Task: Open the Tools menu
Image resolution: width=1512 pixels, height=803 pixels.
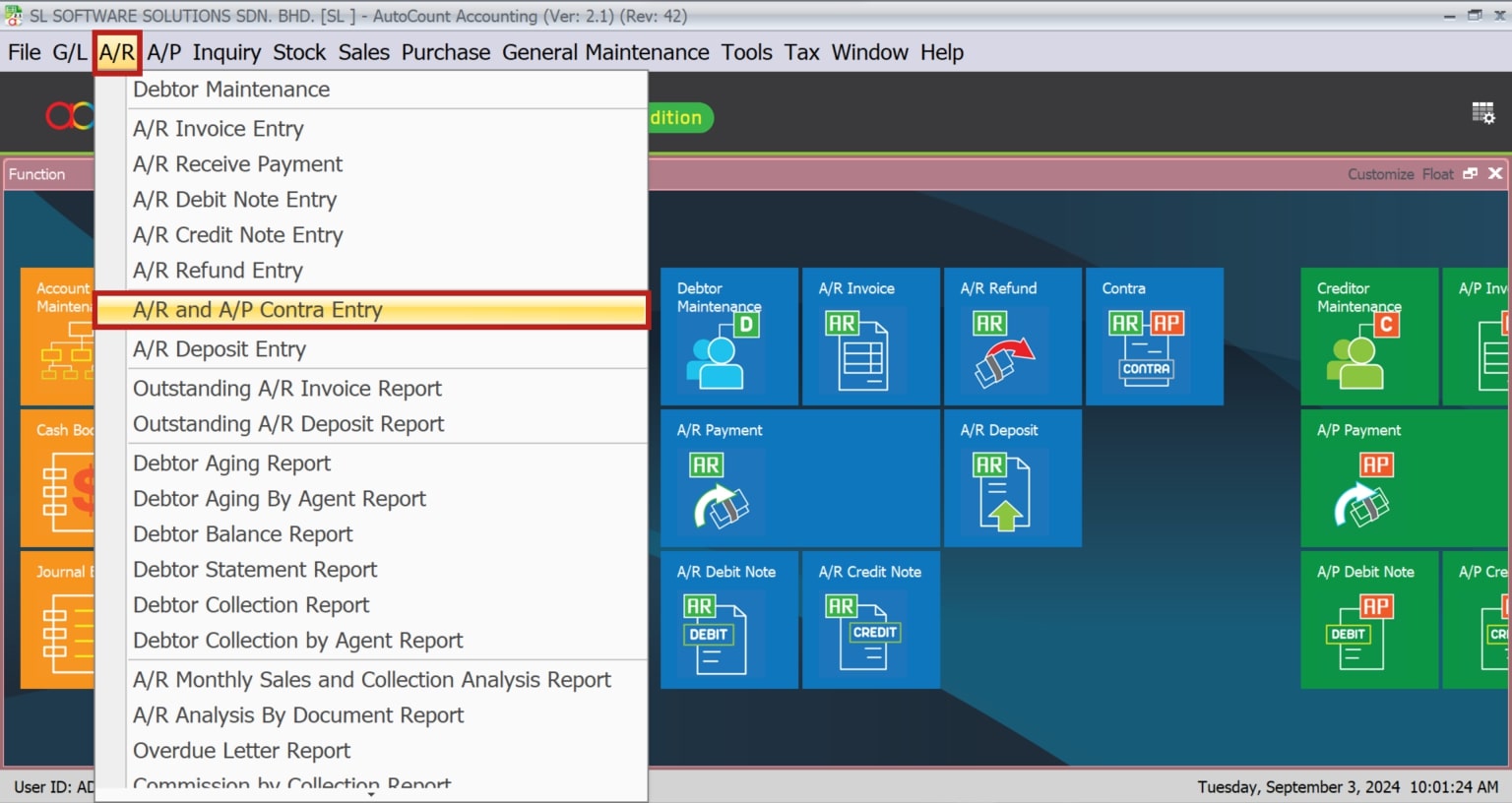Action: 746,52
